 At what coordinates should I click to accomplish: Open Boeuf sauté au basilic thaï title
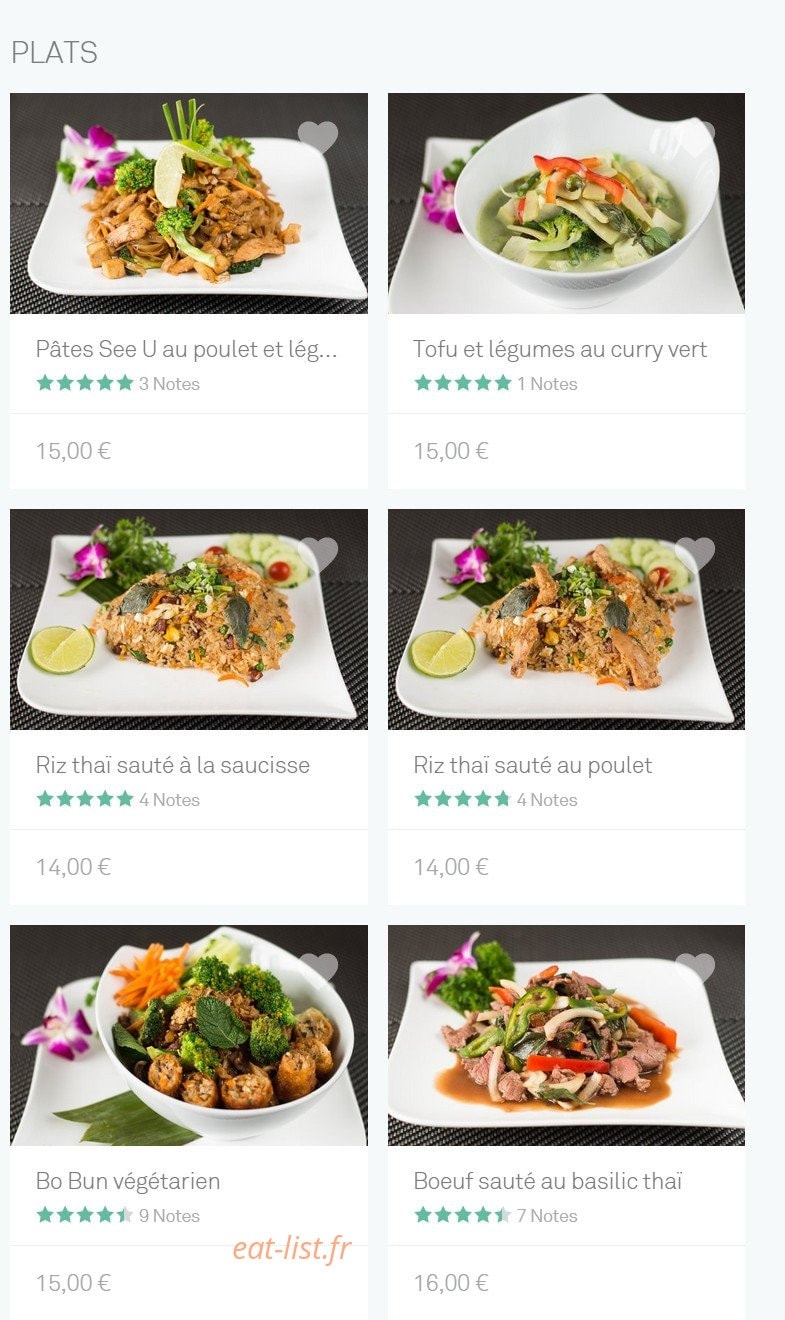[x=548, y=1181]
